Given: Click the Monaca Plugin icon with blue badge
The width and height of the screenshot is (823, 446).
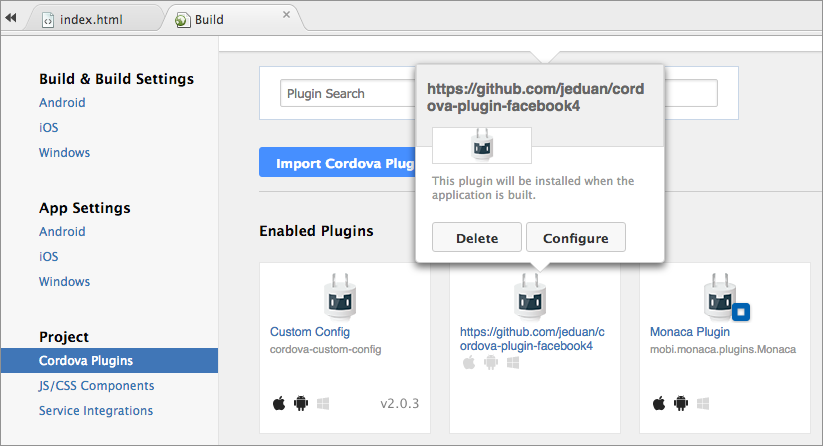Looking at the screenshot, I should click(x=723, y=297).
